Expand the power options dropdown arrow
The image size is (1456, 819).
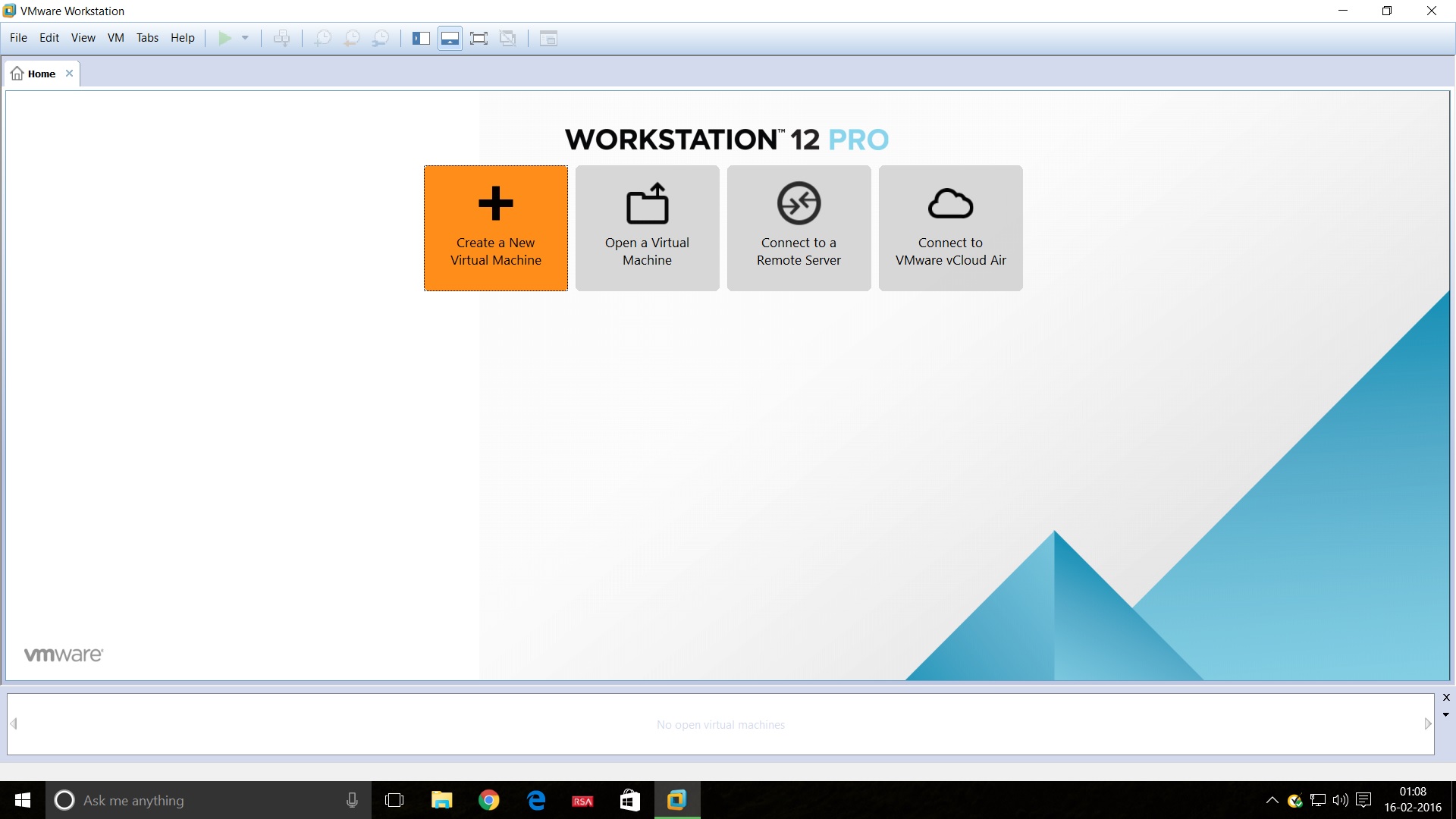coord(245,38)
